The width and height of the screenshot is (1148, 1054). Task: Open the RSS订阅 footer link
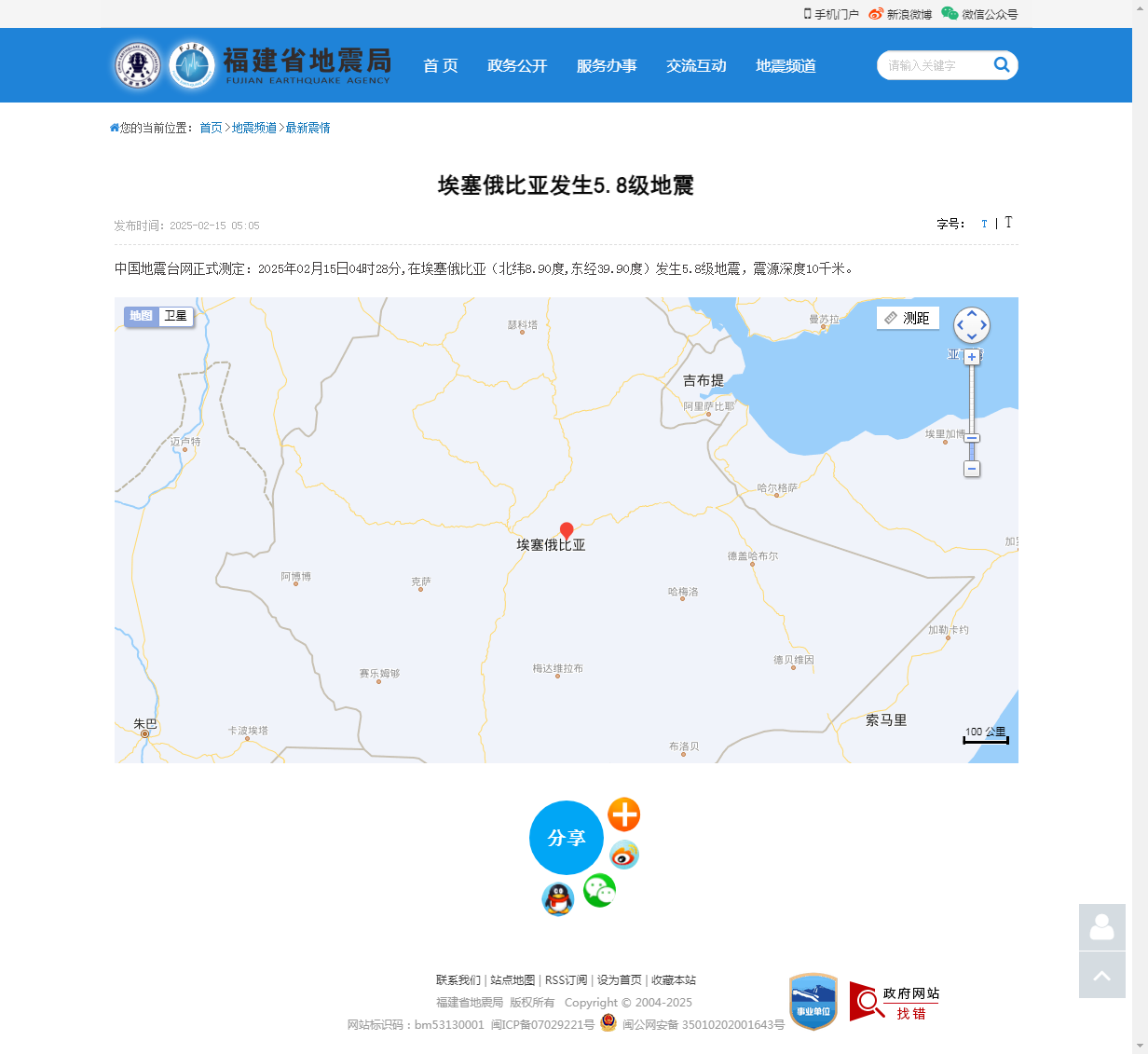click(x=567, y=980)
